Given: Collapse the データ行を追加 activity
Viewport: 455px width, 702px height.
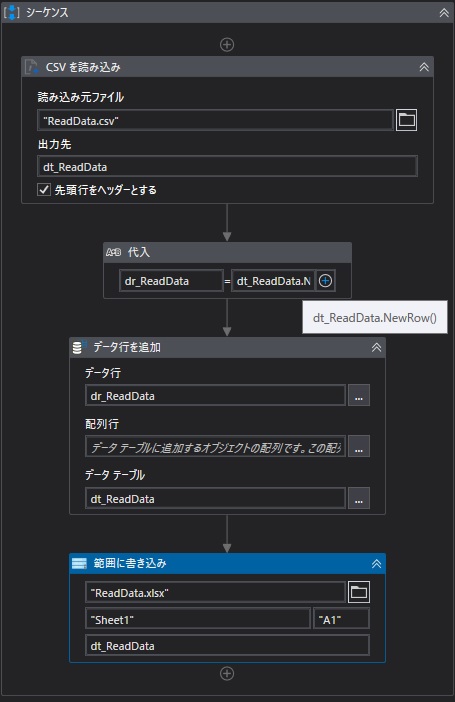Looking at the screenshot, I should click(x=376, y=347).
